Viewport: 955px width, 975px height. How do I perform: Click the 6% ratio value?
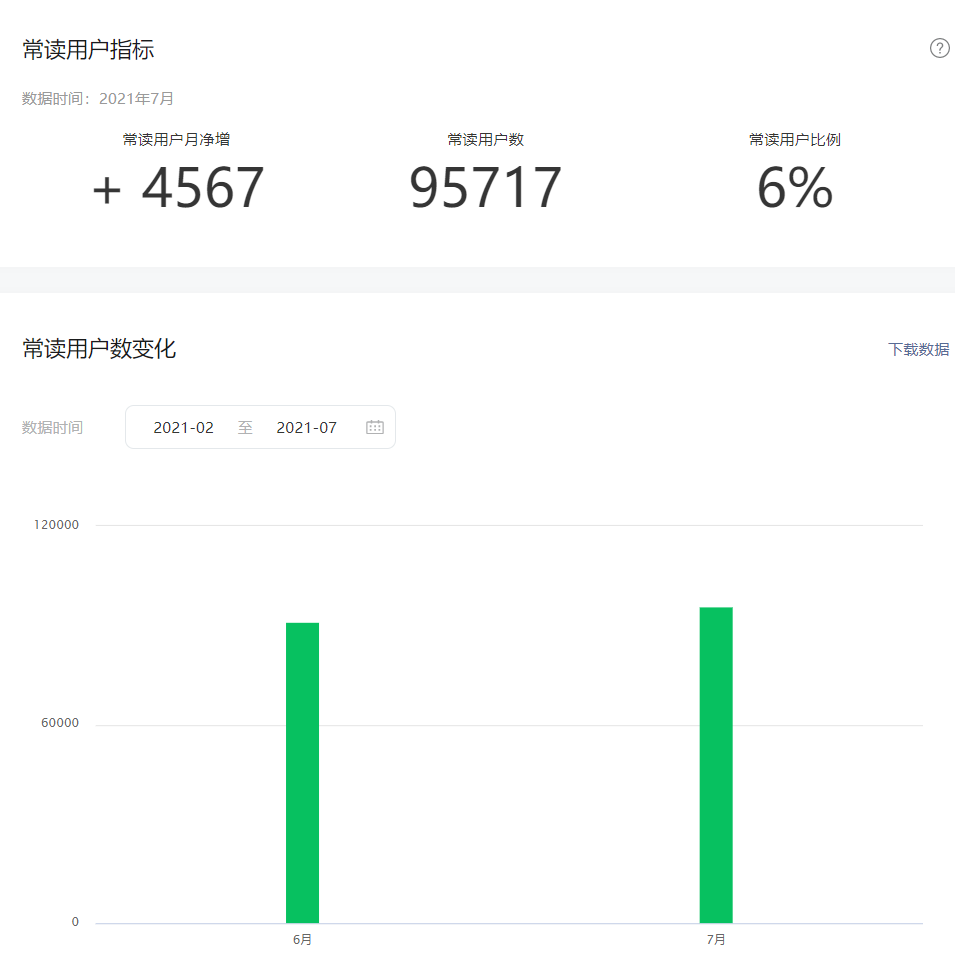pos(794,188)
